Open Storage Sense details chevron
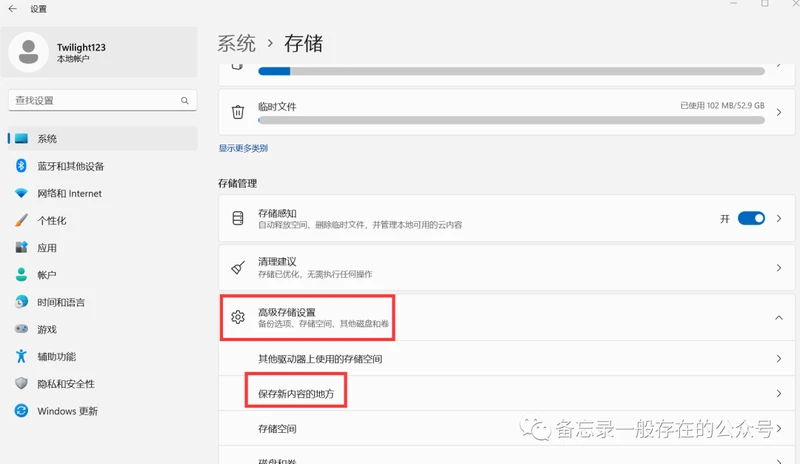The width and height of the screenshot is (800, 464). (x=778, y=218)
